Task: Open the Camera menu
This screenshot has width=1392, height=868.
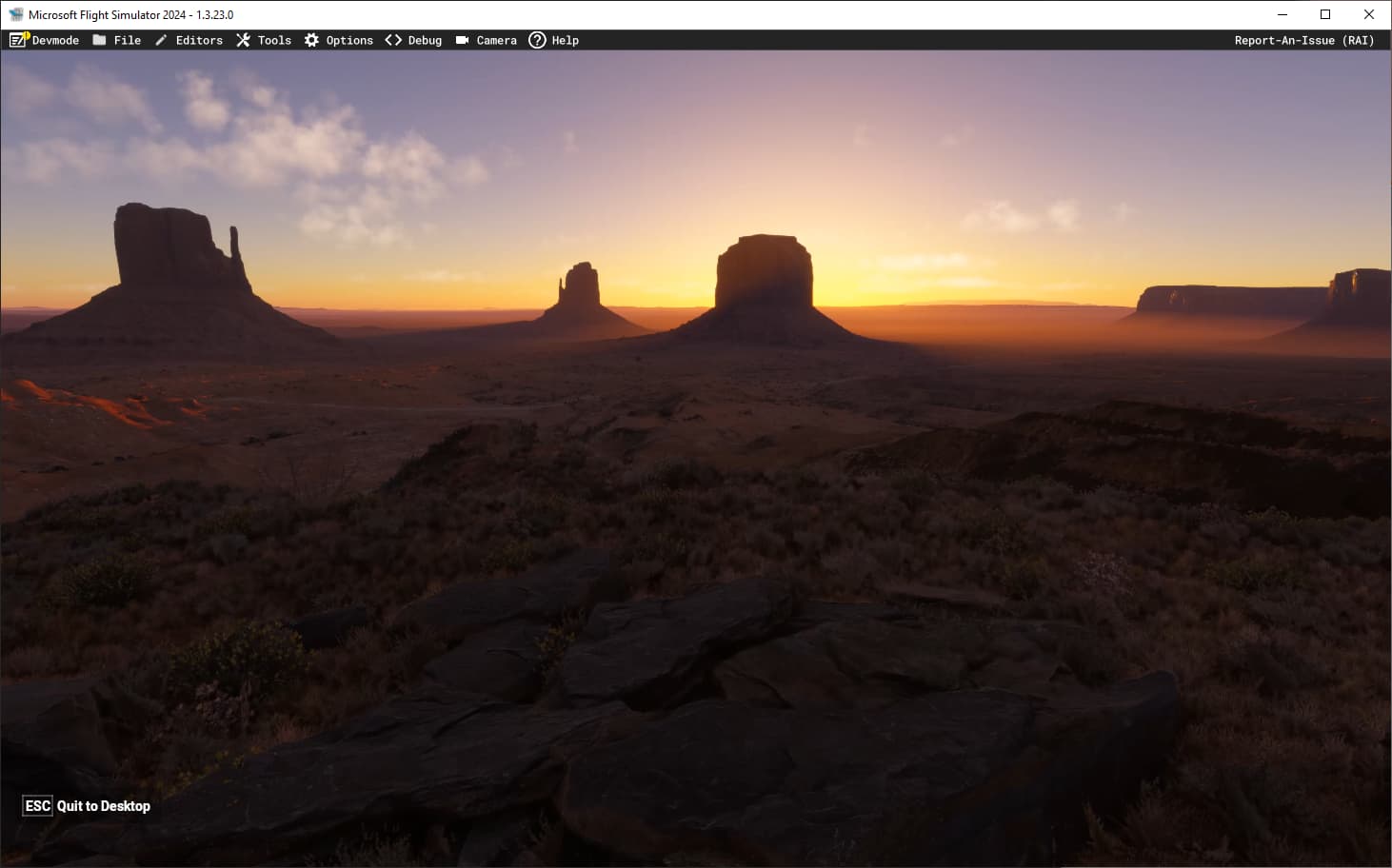Action: coord(496,40)
